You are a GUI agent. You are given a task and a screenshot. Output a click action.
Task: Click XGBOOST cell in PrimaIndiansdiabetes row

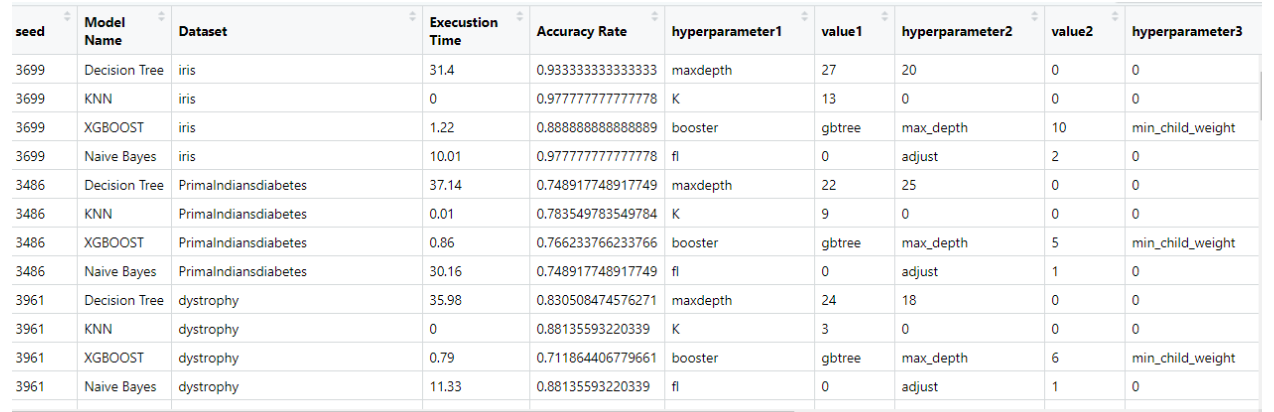pyautogui.click(x=114, y=243)
